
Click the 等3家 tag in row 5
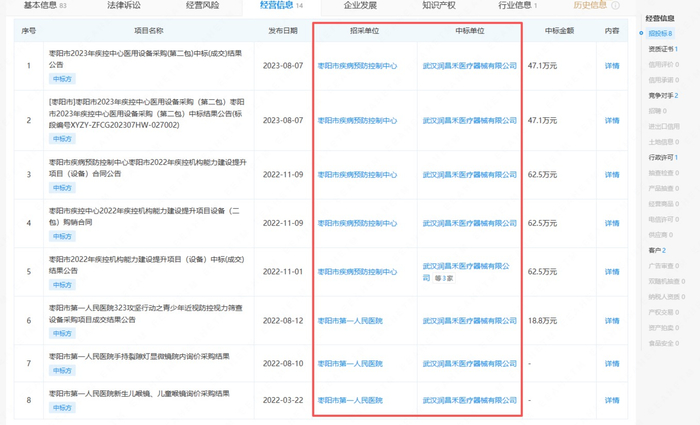[444, 278]
